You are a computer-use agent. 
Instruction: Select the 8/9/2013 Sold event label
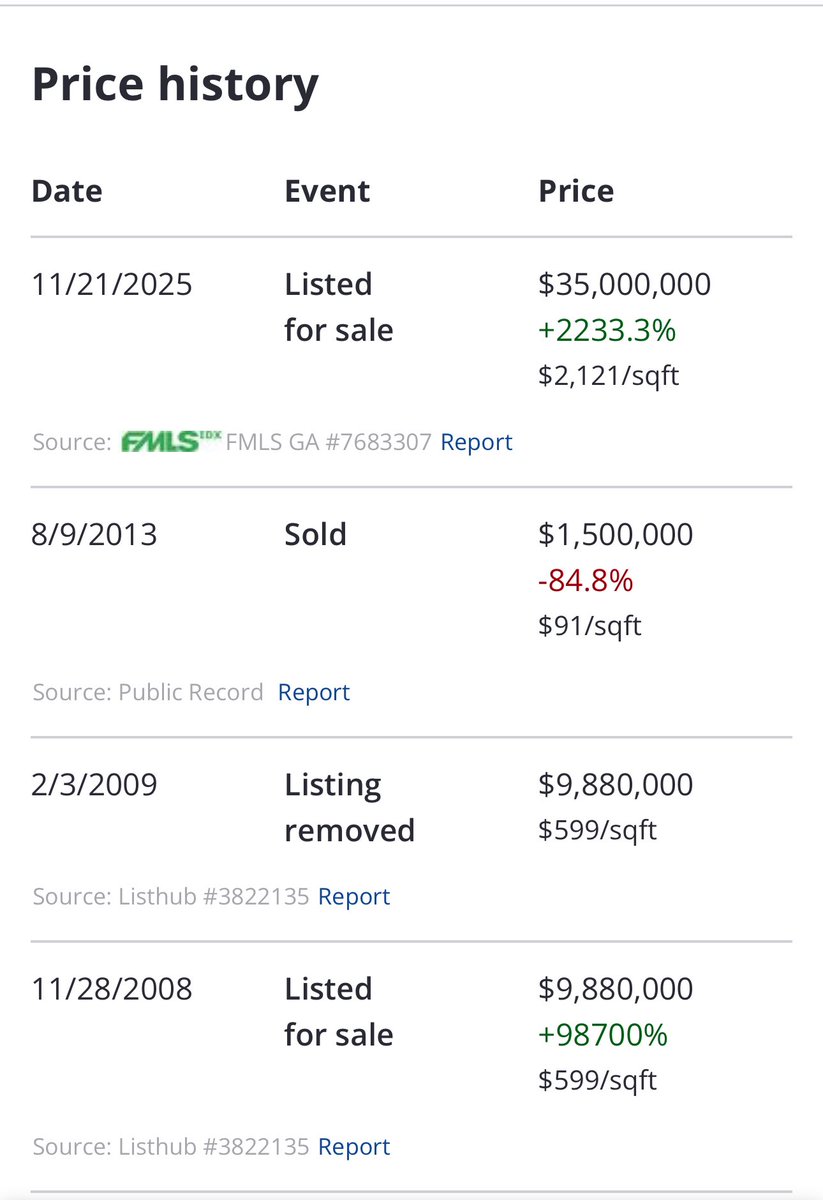[x=316, y=534]
